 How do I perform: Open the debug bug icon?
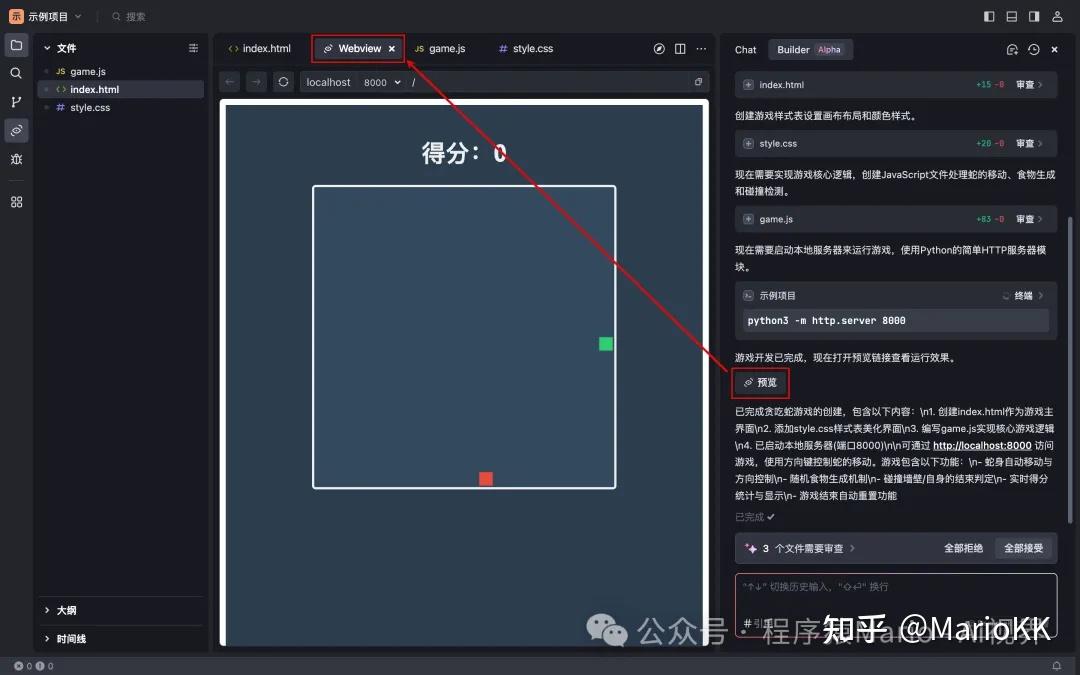pos(15,158)
